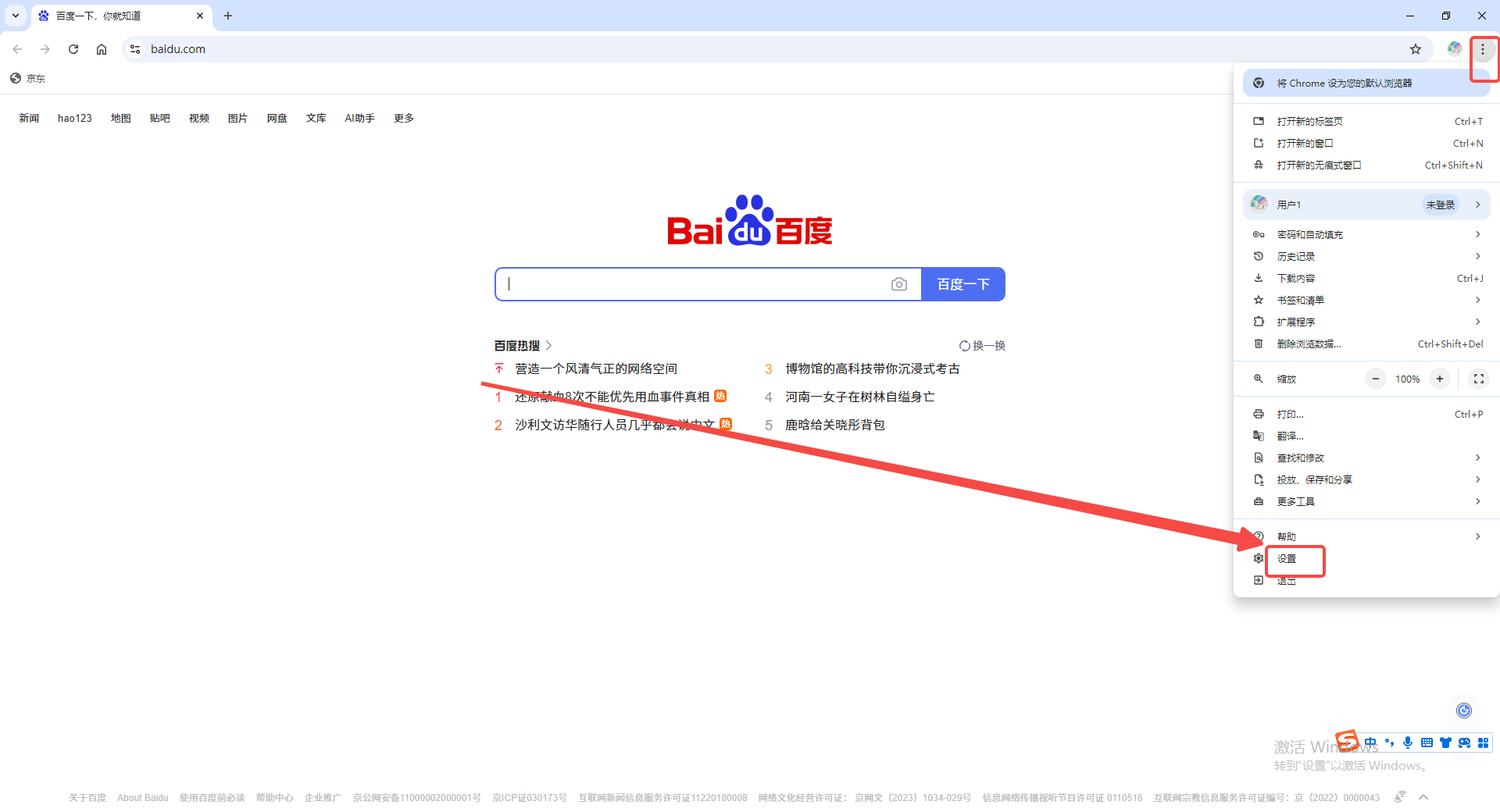
Task: Click the profile avatar in the toolbar
Action: pos(1454,49)
